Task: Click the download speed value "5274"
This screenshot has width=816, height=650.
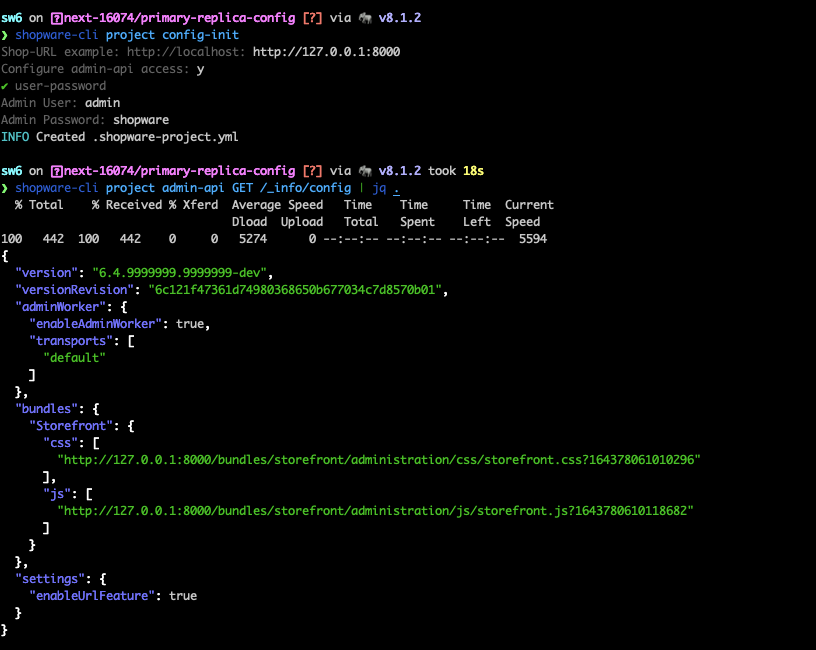Action: [x=253, y=239]
